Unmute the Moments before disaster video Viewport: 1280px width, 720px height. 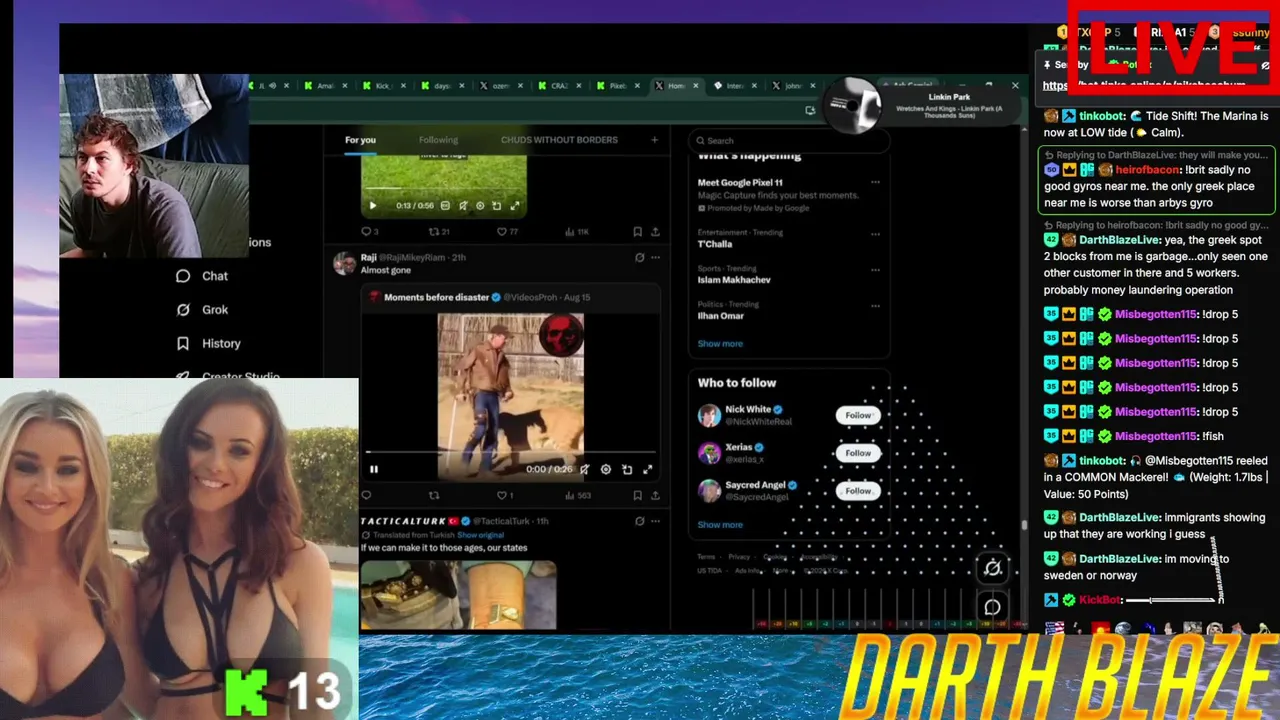(584, 469)
